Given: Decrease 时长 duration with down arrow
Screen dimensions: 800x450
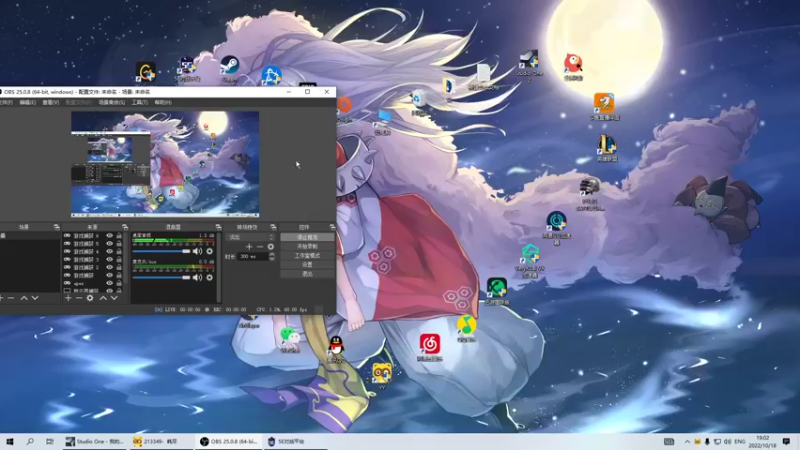Looking at the screenshot, I should (x=271, y=259).
